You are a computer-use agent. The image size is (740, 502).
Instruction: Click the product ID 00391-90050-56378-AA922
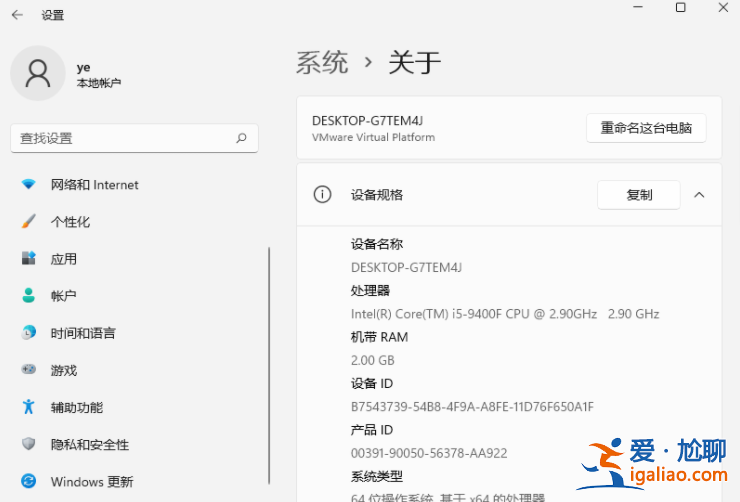[x=429, y=453]
